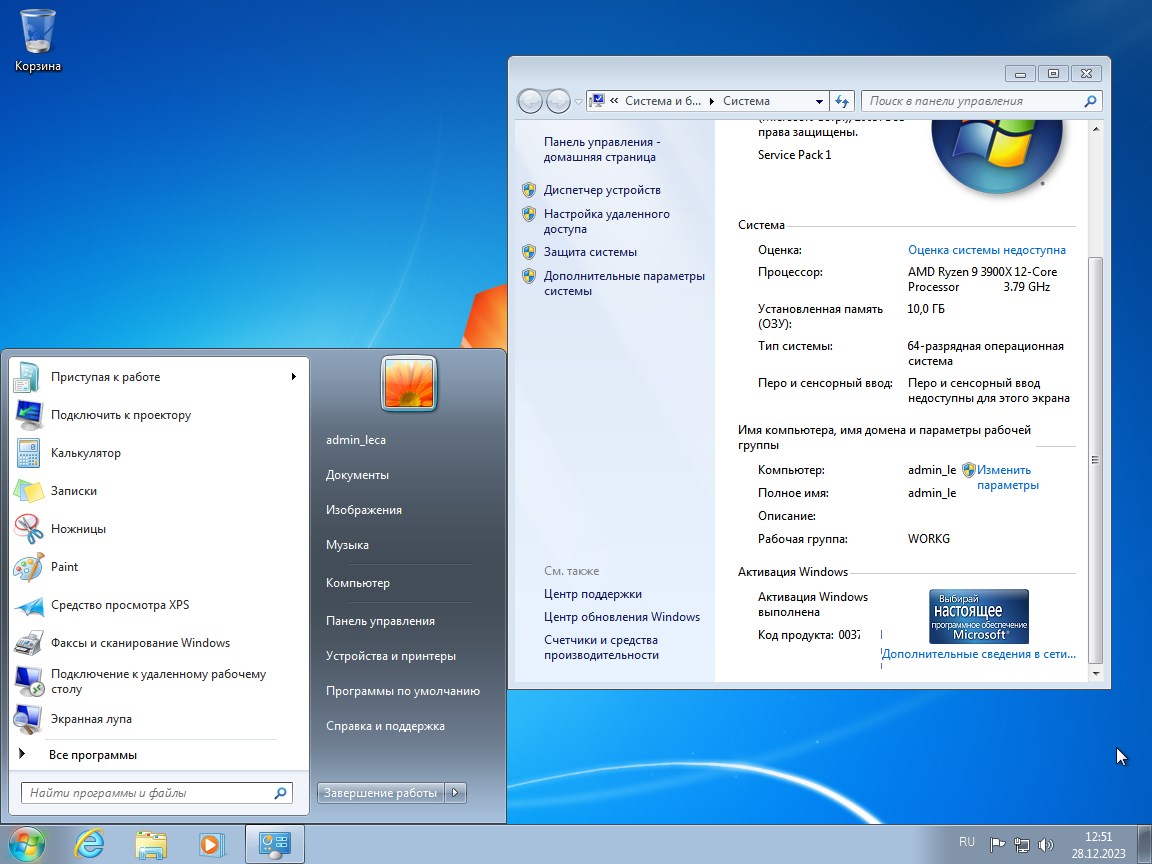Click the Windows Start orb

(x=26, y=844)
